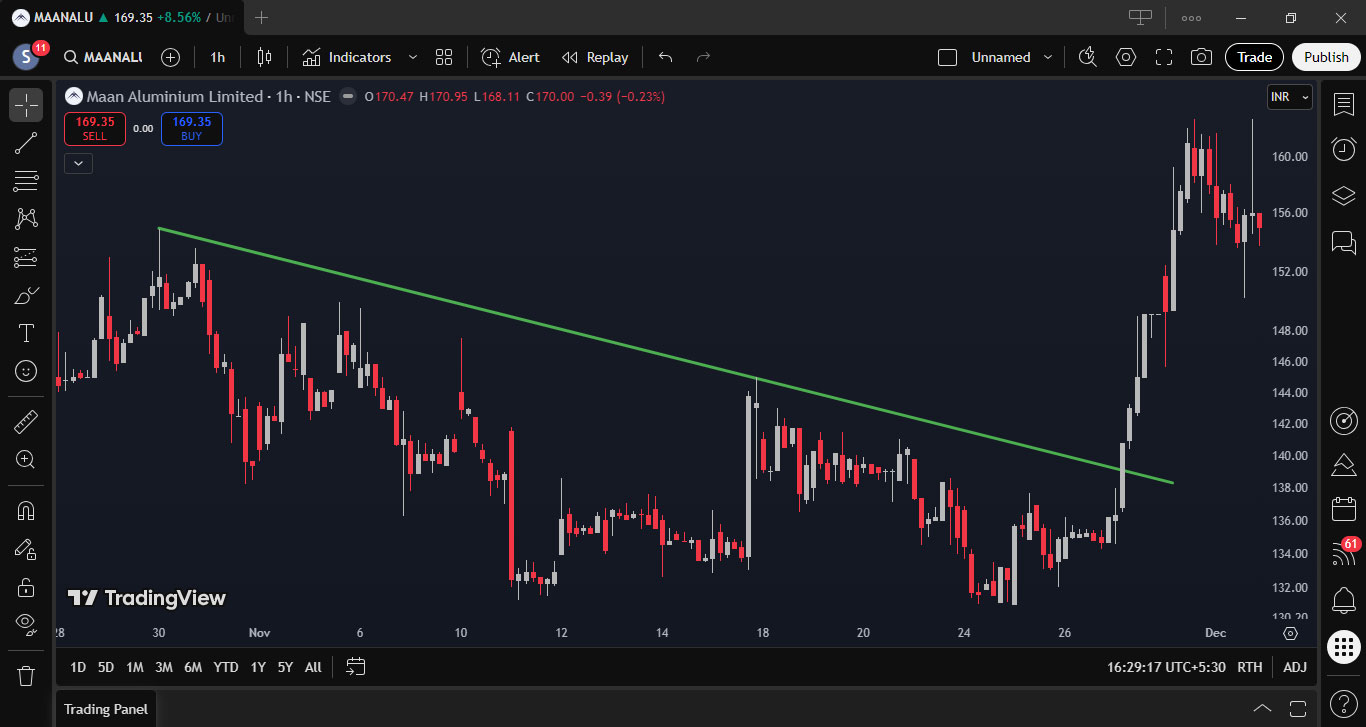Click the blue 169.35 BUY button

tap(192, 128)
